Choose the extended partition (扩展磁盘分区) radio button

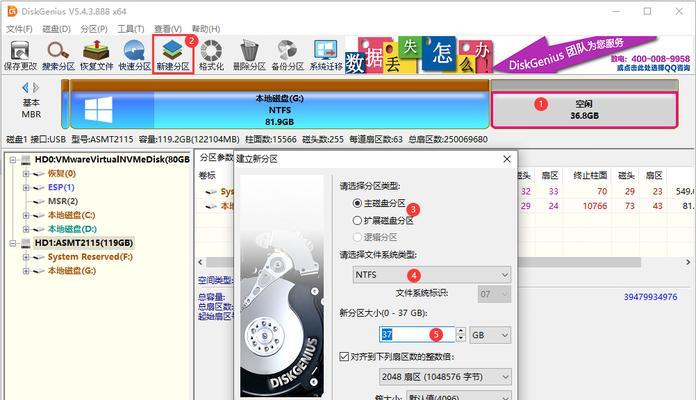pos(357,220)
